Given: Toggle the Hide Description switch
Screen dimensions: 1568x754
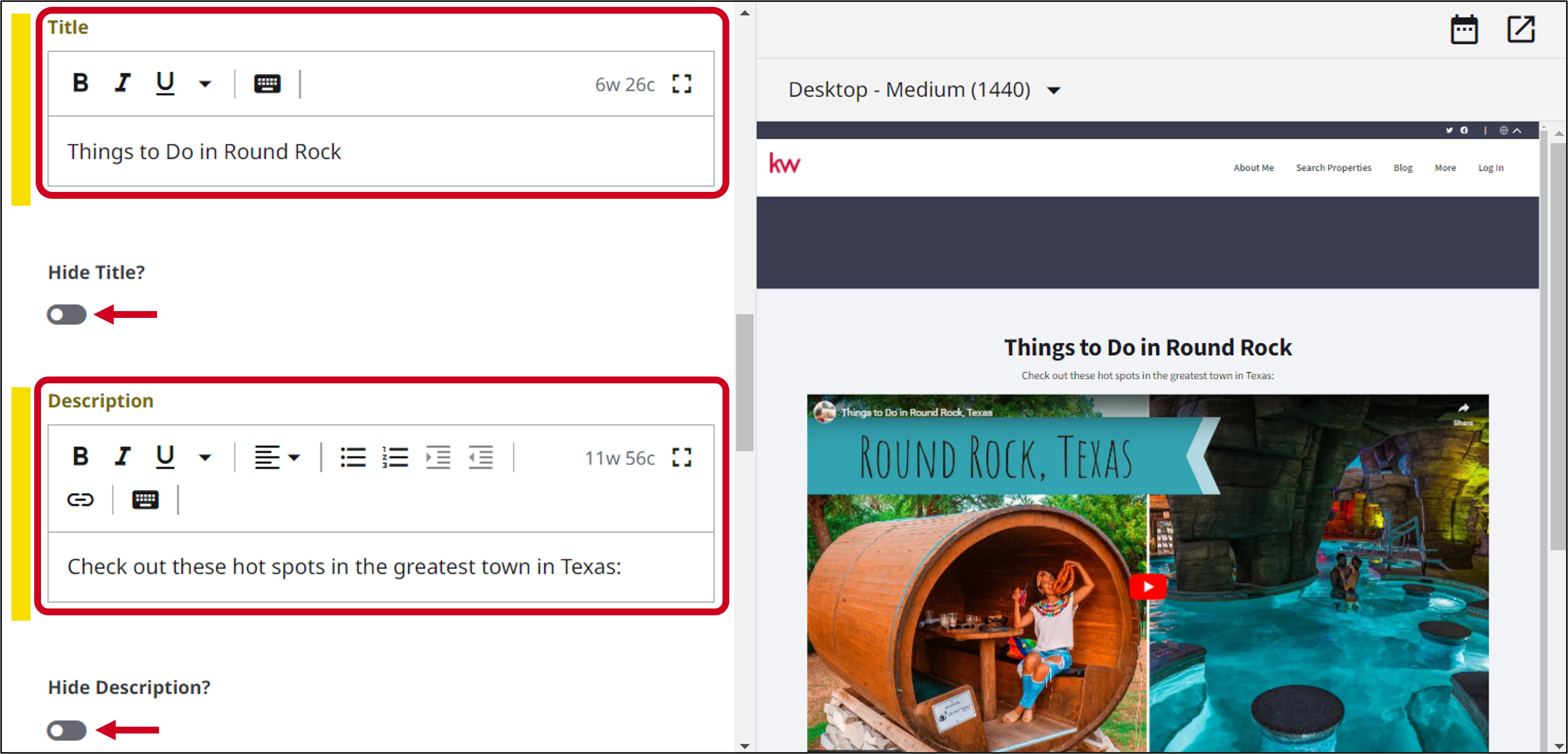Looking at the screenshot, I should pos(67,730).
